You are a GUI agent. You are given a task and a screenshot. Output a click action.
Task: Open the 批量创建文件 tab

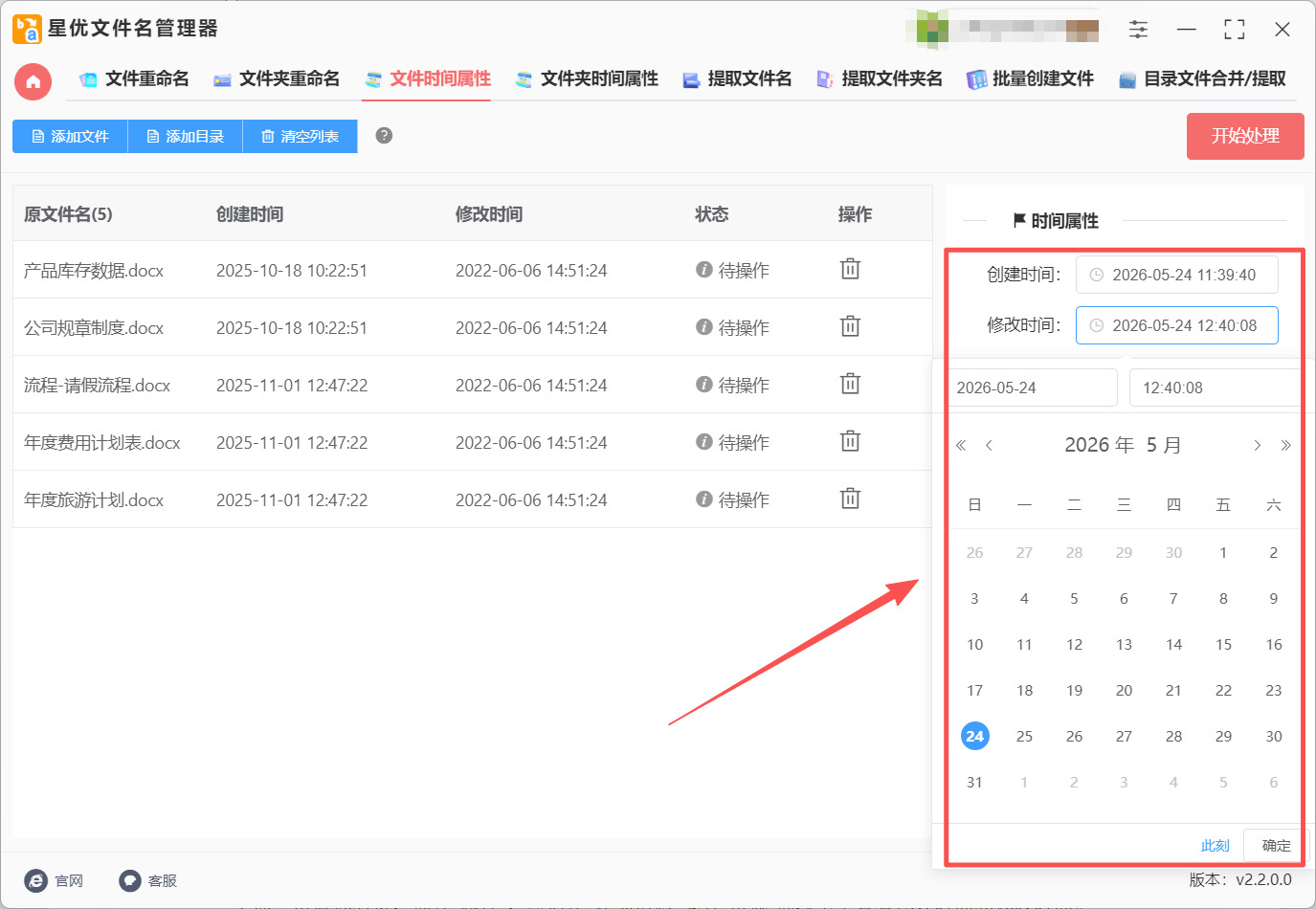click(1030, 79)
